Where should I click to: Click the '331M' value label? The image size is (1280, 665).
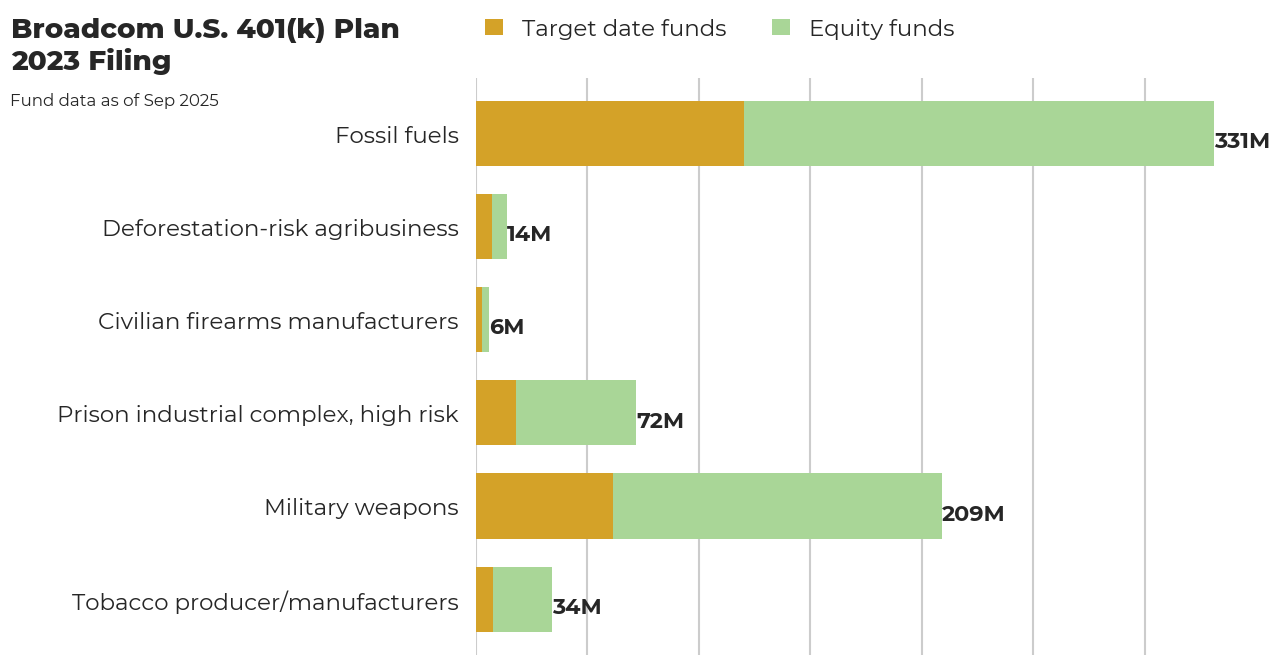click(x=1242, y=141)
